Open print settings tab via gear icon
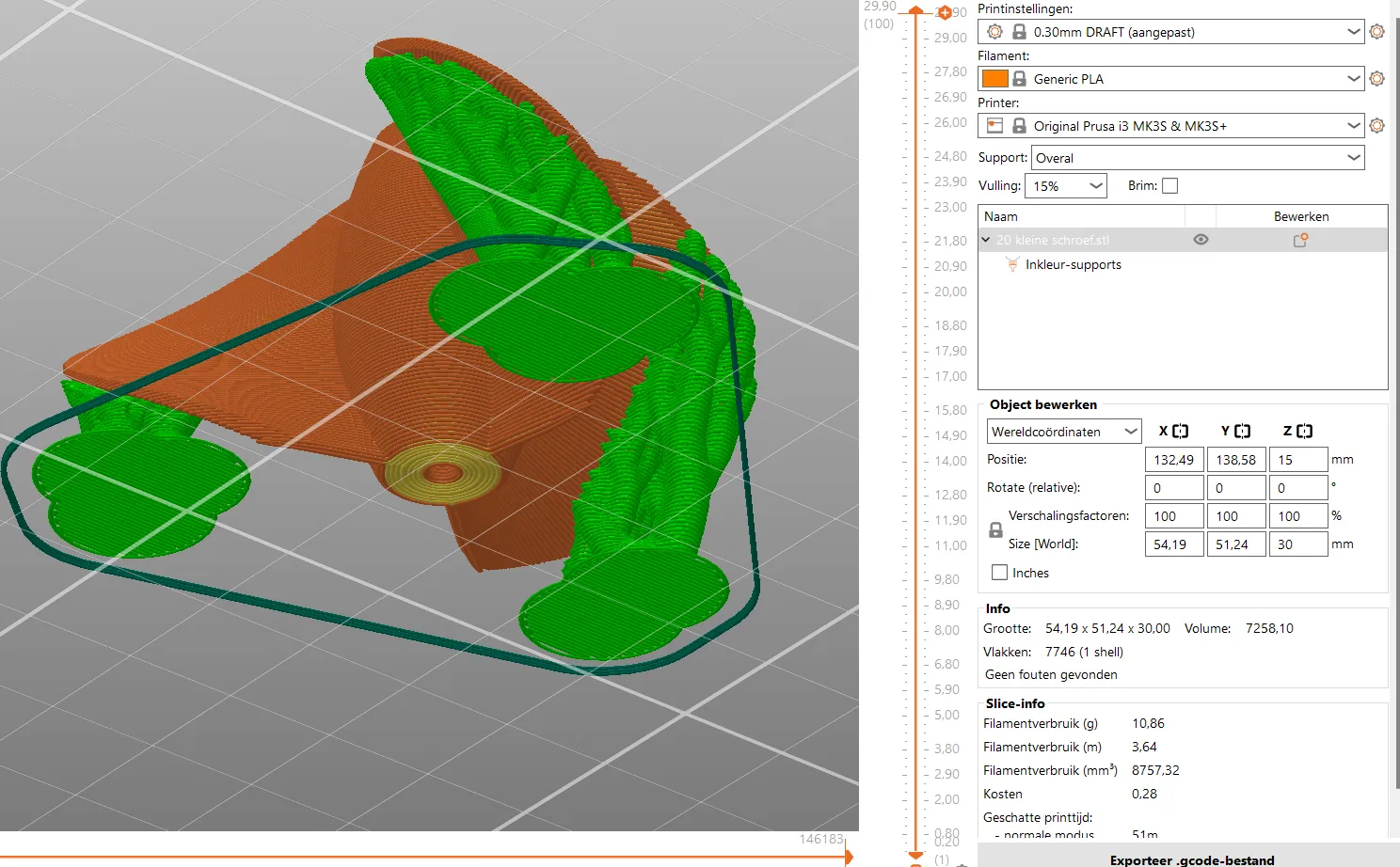The height and width of the screenshot is (867, 1400). pos(1376,32)
